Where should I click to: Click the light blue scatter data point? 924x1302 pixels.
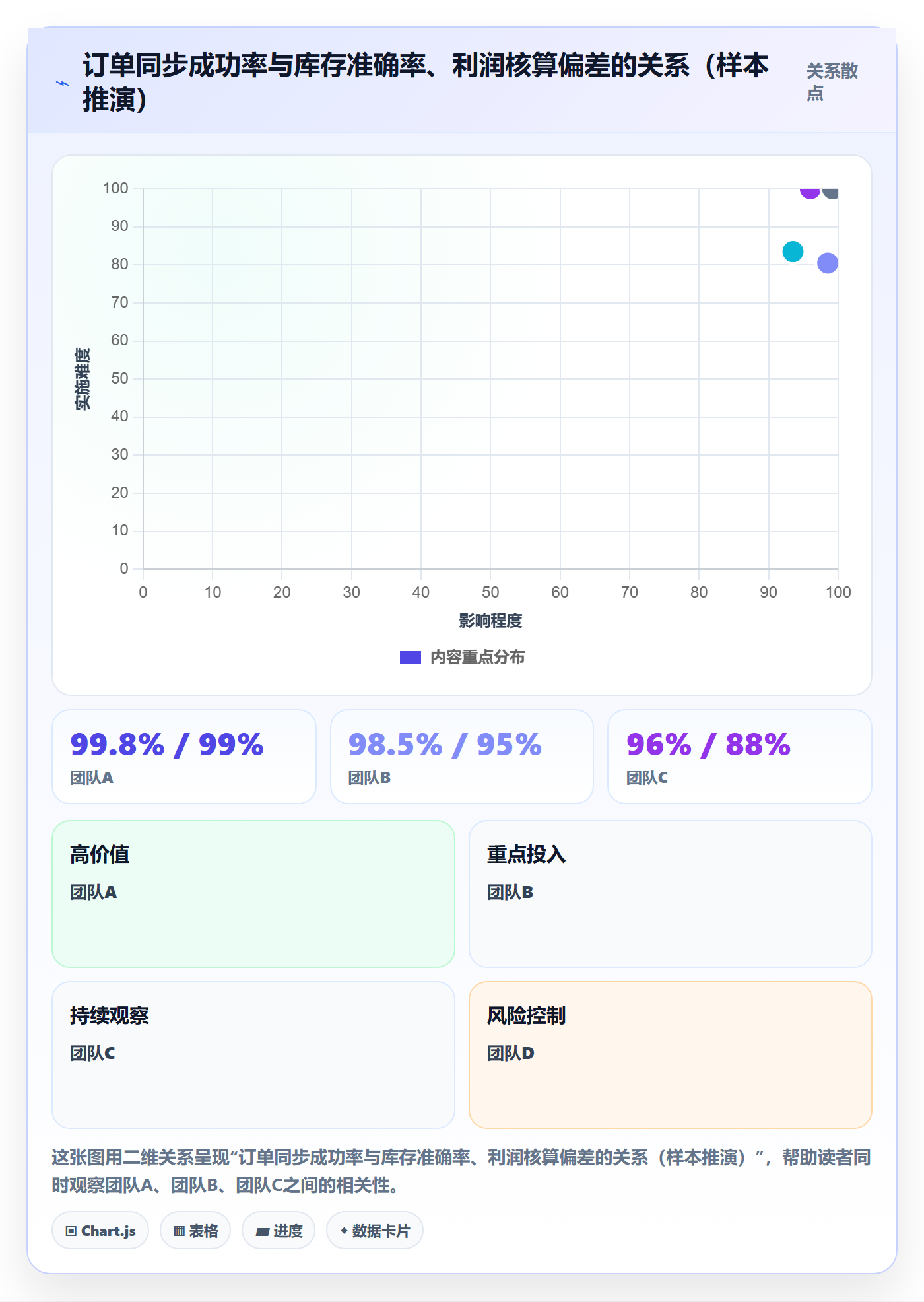[x=828, y=263]
